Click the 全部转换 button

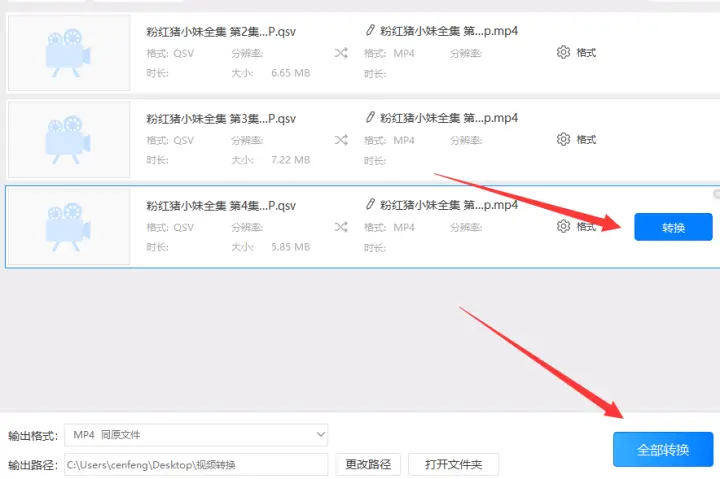pyautogui.click(x=663, y=449)
